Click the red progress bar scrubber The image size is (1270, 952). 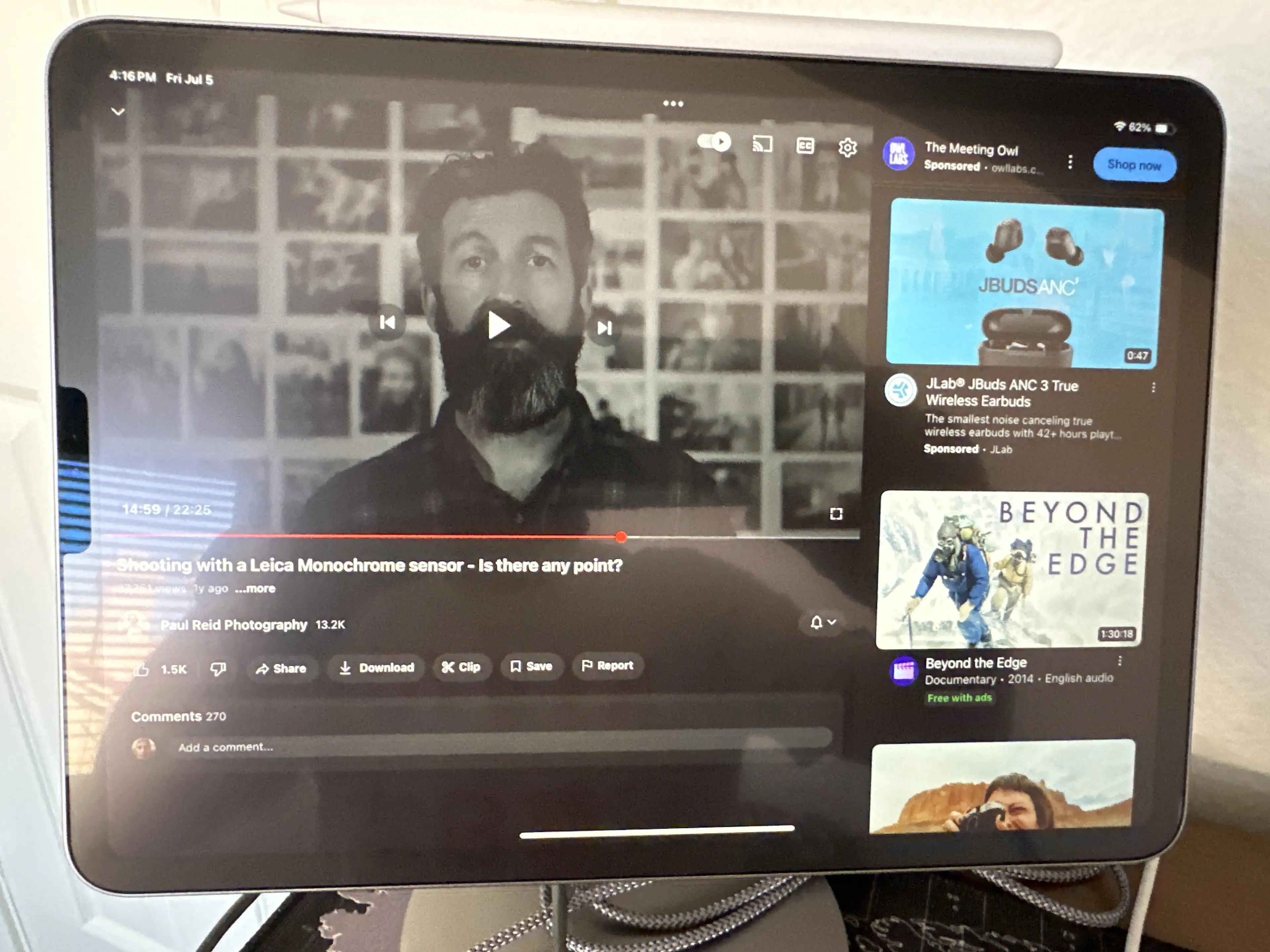tap(621, 537)
